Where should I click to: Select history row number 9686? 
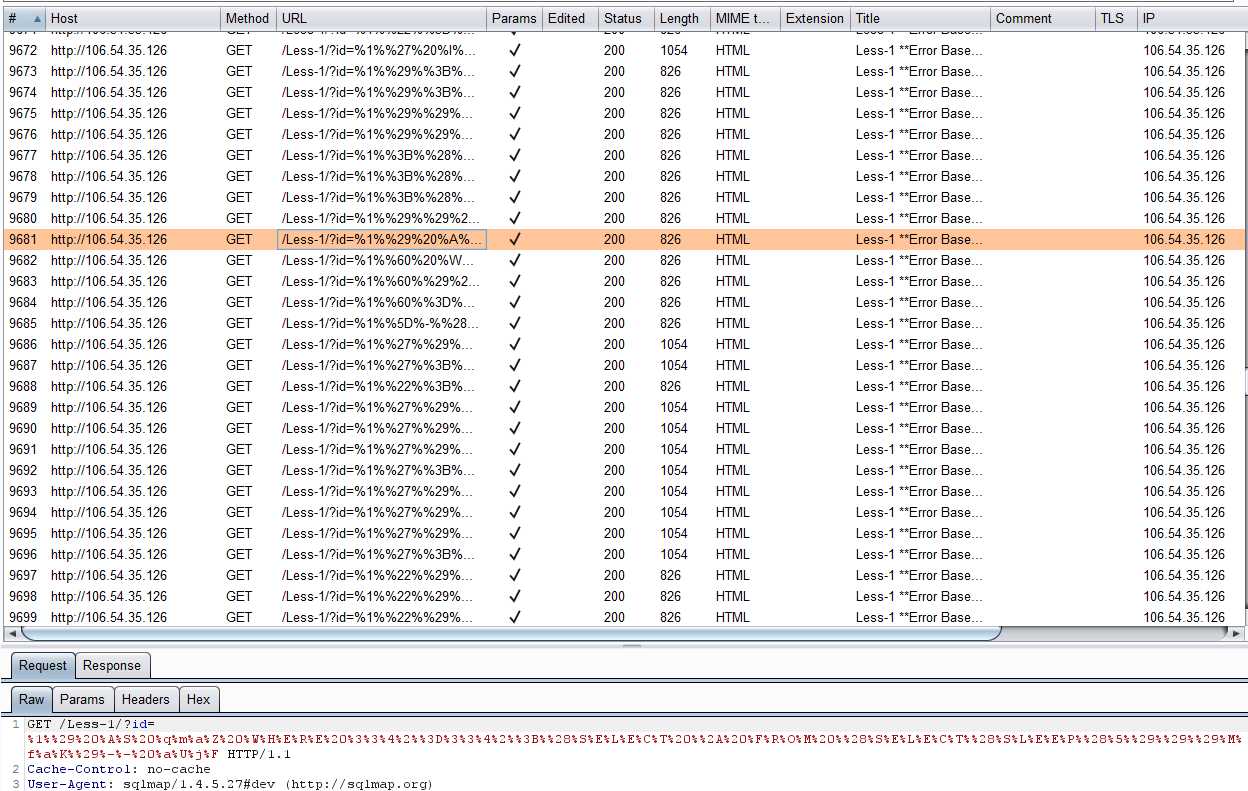[x=23, y=344]
